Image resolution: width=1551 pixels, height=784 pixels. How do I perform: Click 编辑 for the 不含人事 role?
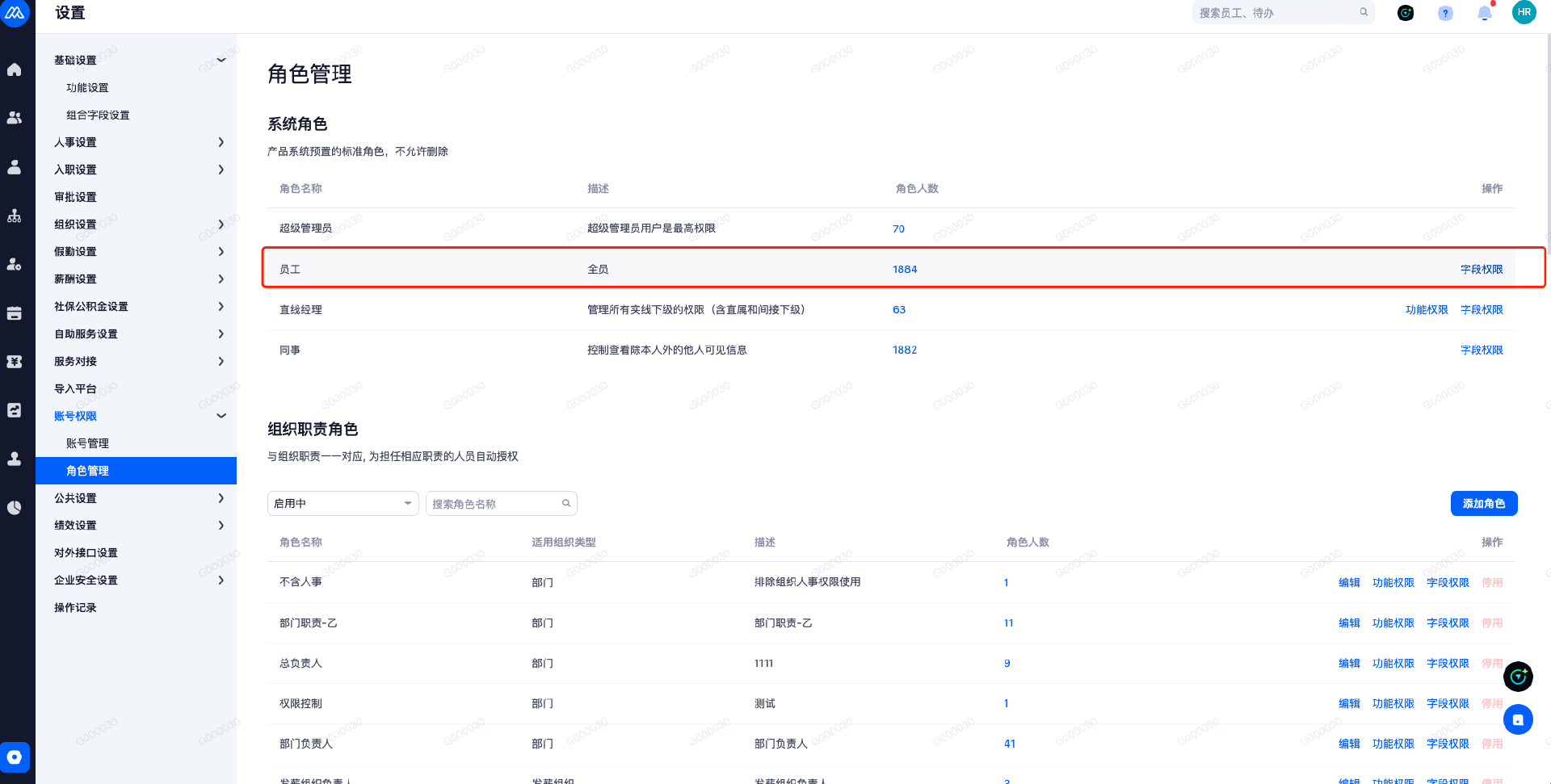1348,583
